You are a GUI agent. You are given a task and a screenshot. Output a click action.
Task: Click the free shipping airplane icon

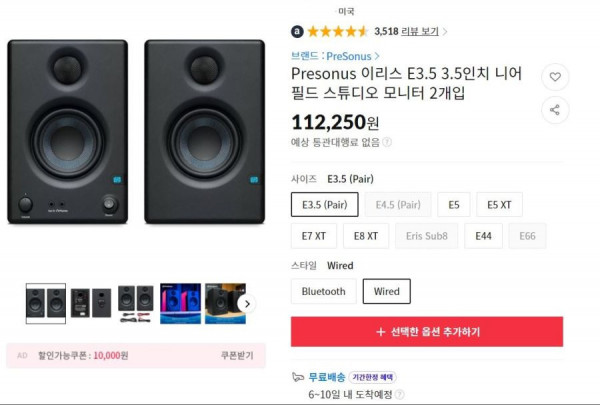point(298,377)
